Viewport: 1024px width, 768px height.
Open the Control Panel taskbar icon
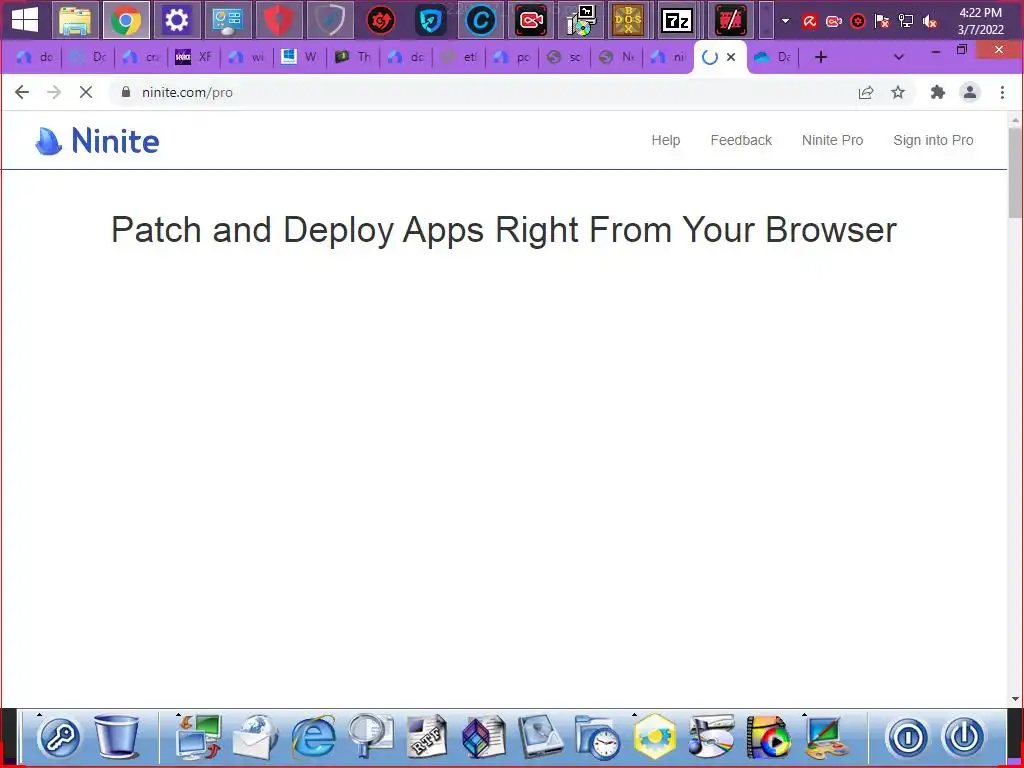click(x=228, y=20)
